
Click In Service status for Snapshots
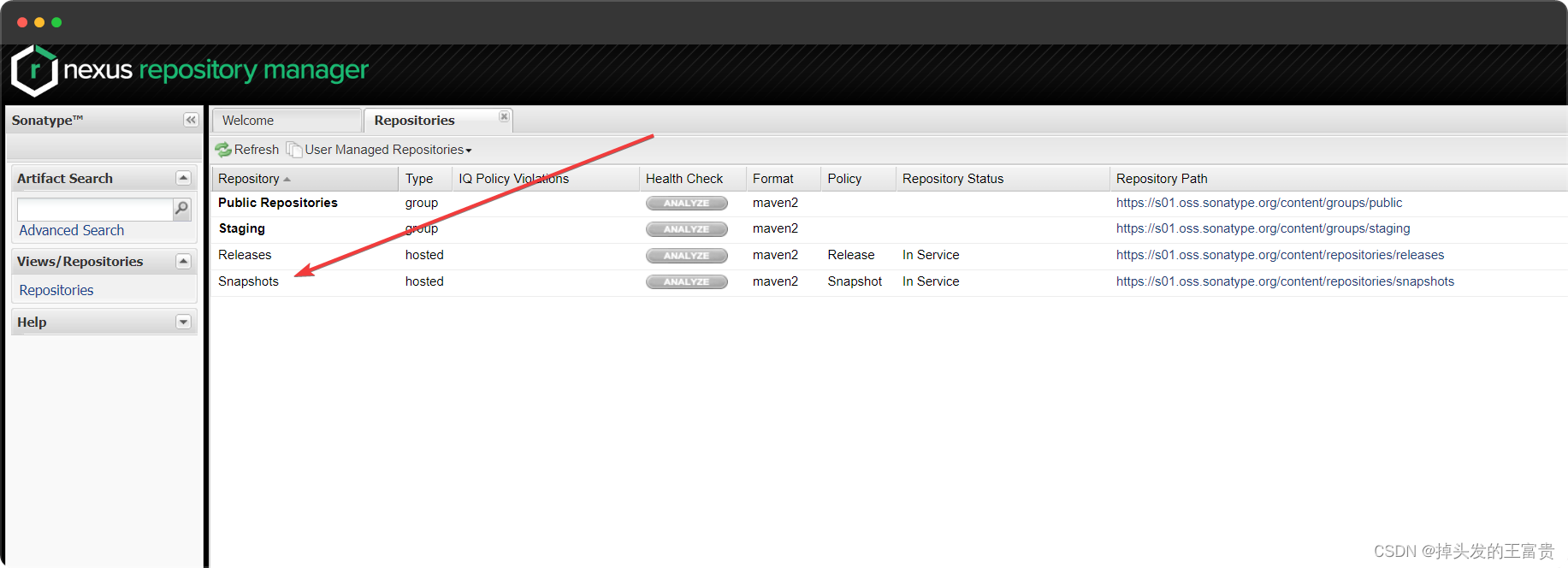[931, 281]
